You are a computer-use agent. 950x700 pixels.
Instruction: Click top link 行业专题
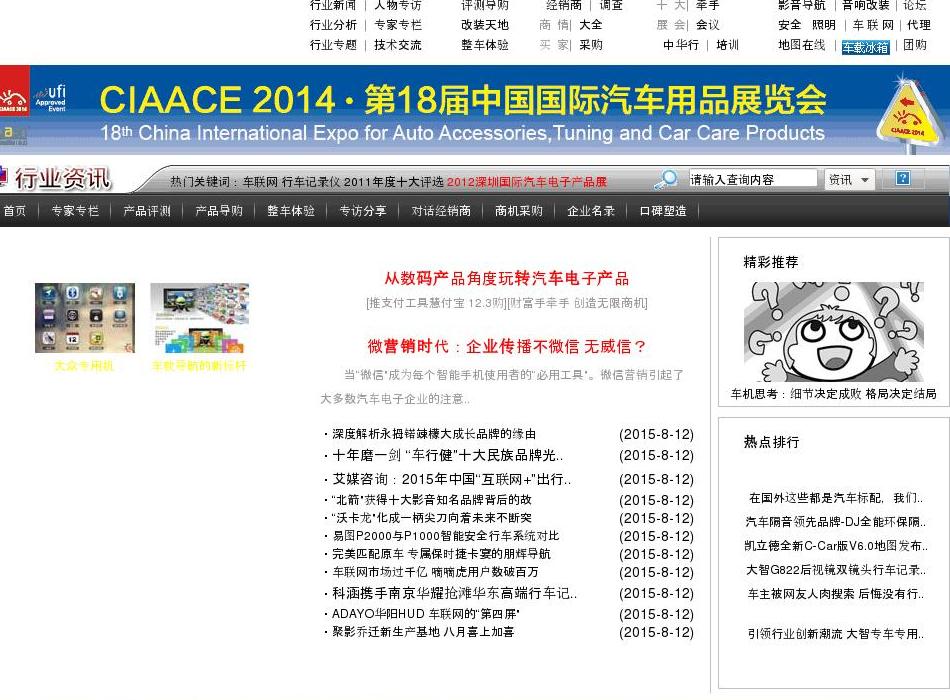point(333,45)
